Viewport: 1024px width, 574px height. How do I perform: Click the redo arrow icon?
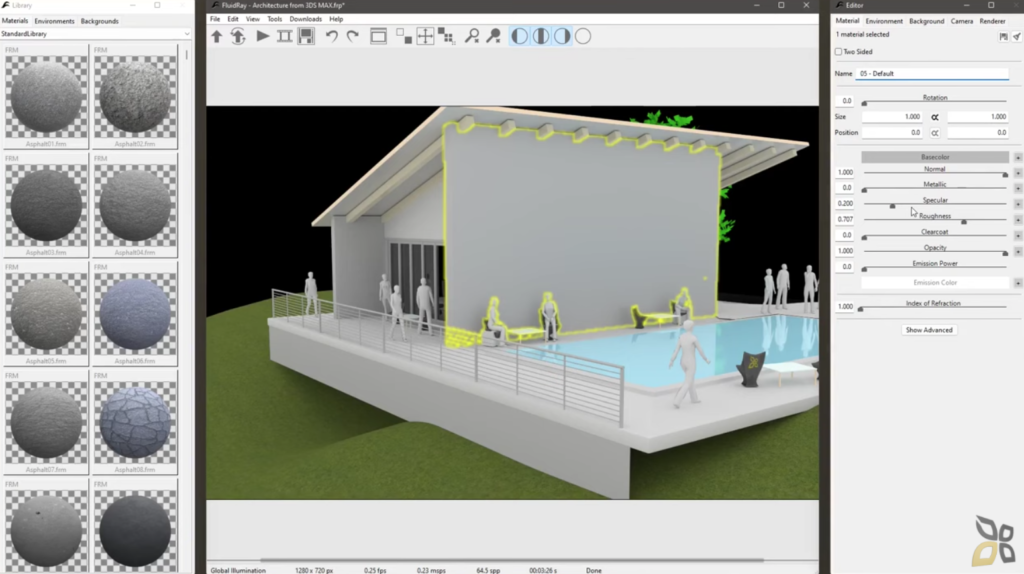[353, 36]
